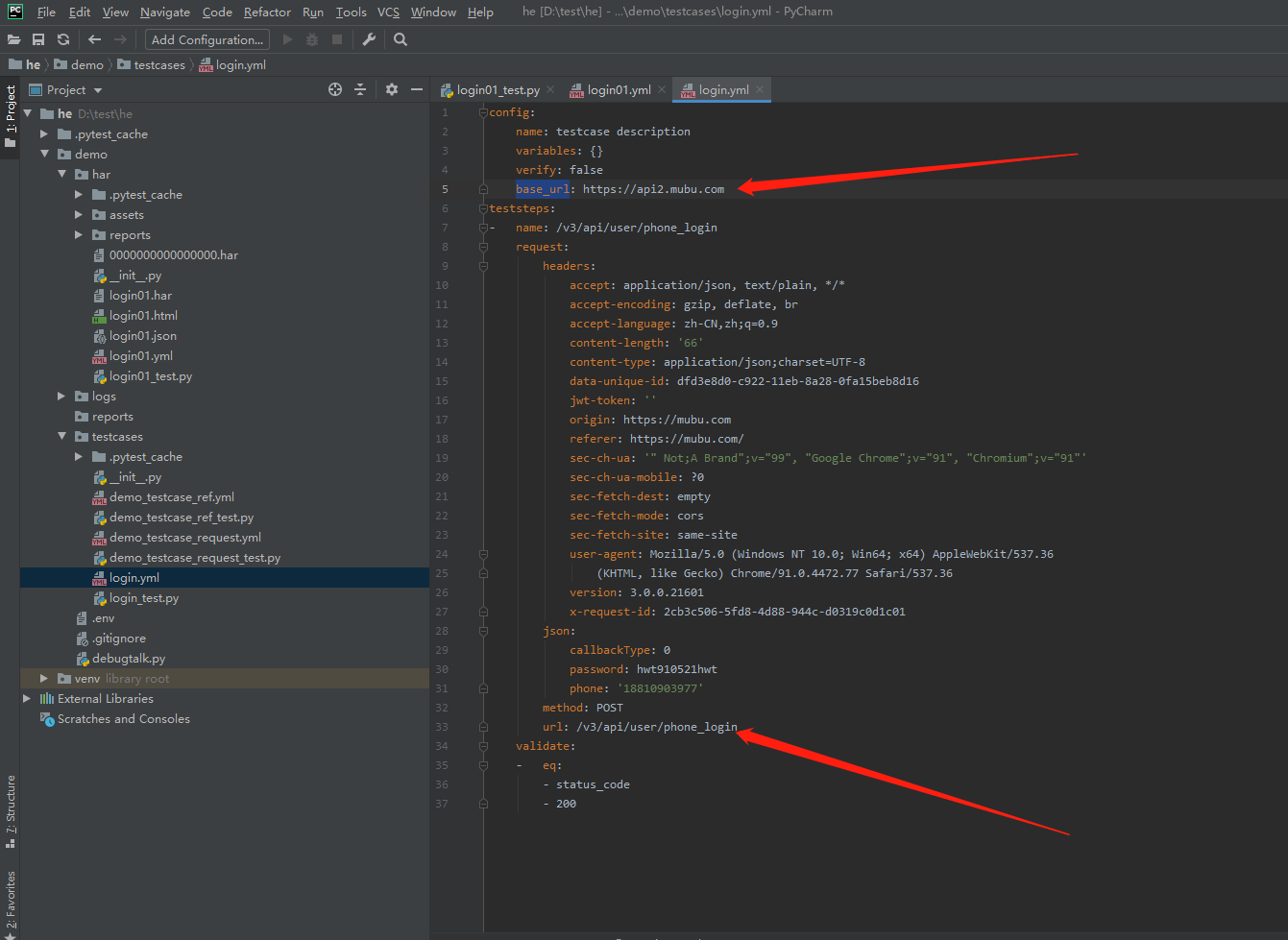
Task: Click line number 37 in gutter
Action: tap(442, 804)
